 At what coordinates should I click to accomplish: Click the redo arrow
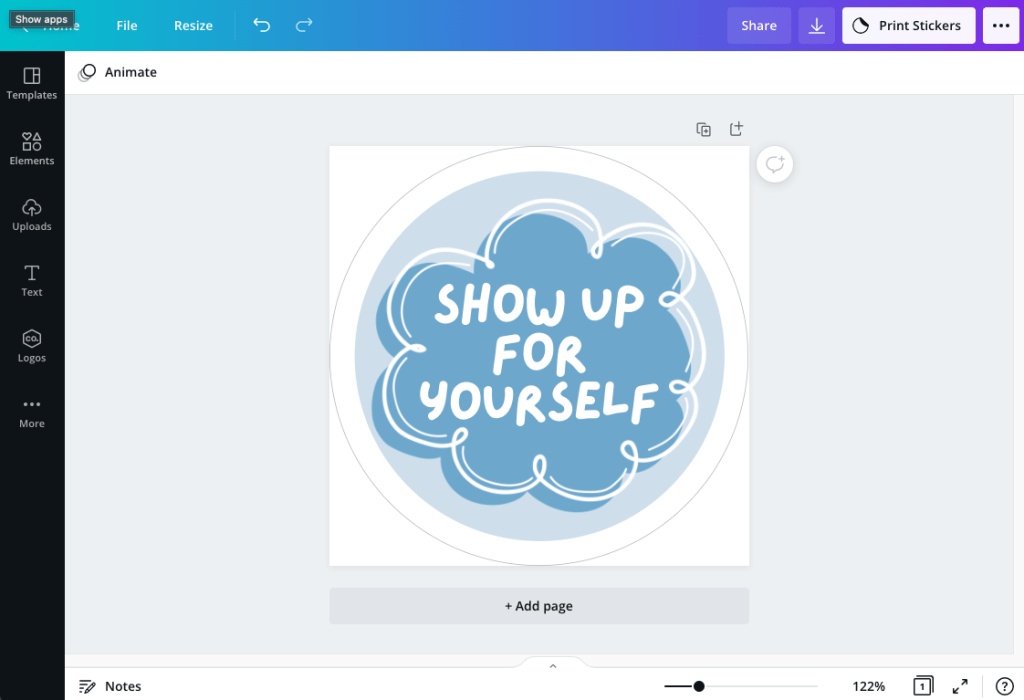tap(304, 25)
